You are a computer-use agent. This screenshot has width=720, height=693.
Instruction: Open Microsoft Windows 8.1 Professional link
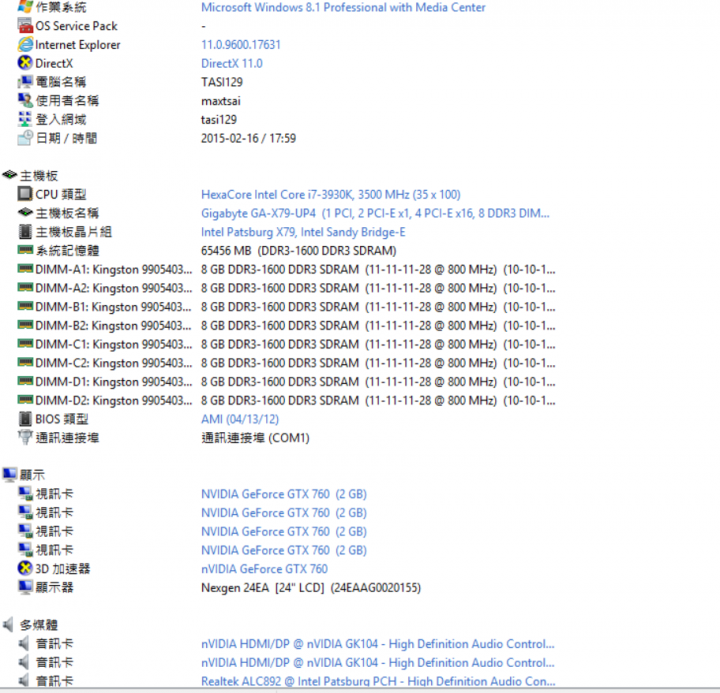pos(343,7)
